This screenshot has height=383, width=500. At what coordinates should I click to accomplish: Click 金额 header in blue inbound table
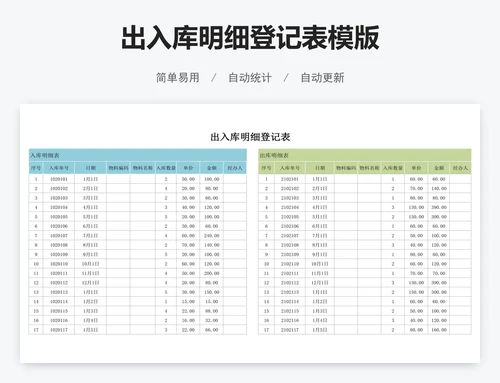point(212,168)
